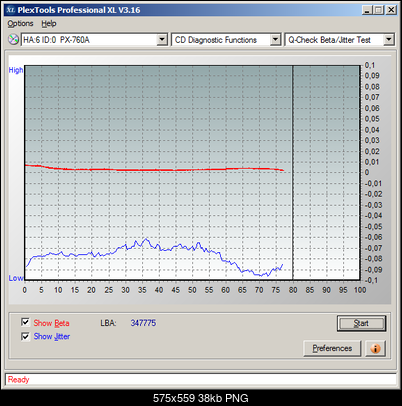The width and height of the screenshot is (402, 406).
Task: Minimize the PlexTools window
Action: [x=367, y=10]
